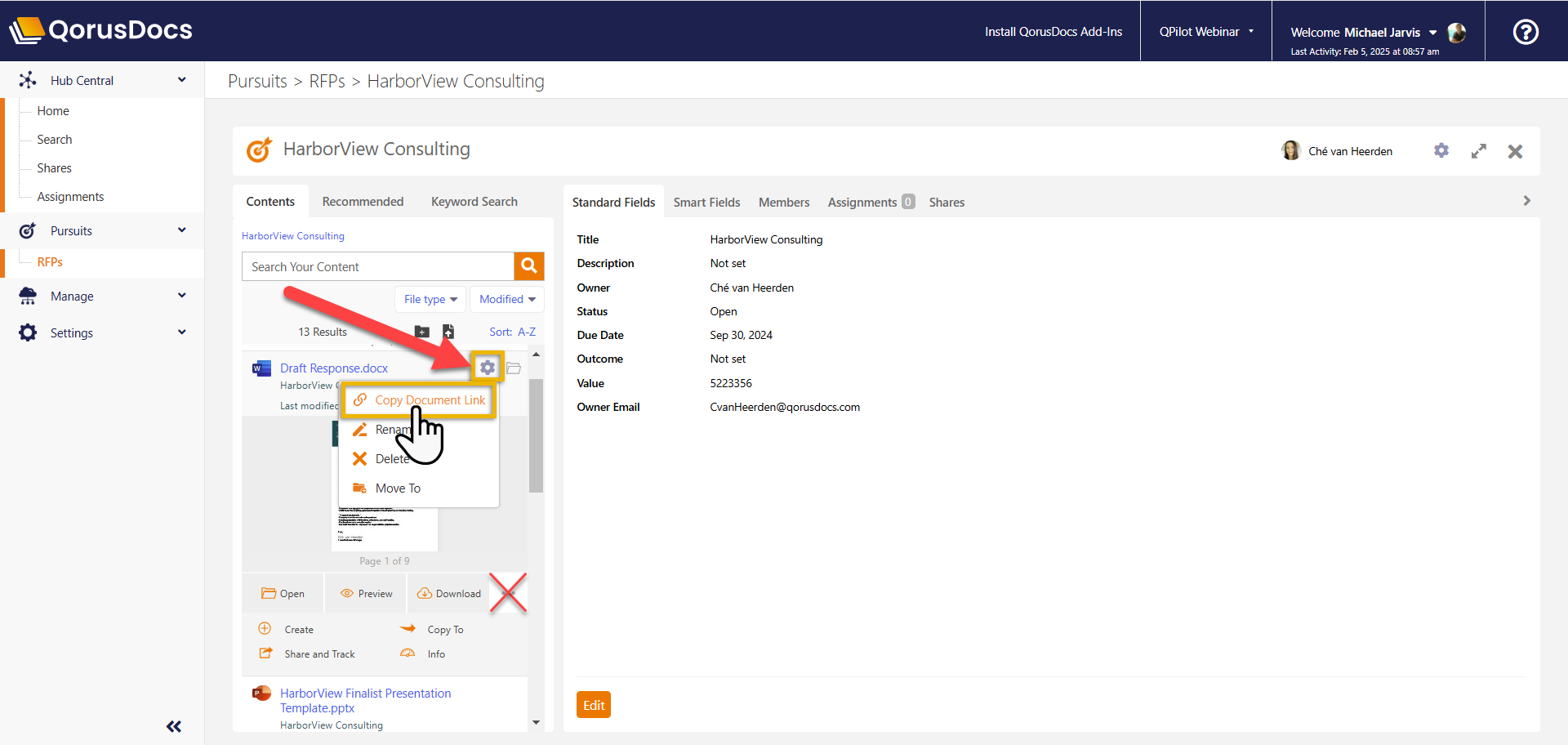Image resolution: width=1568 pixels, height=745 pixels.
Task: Open the Smart Fields tab
Action: click(x=706, y=202)
